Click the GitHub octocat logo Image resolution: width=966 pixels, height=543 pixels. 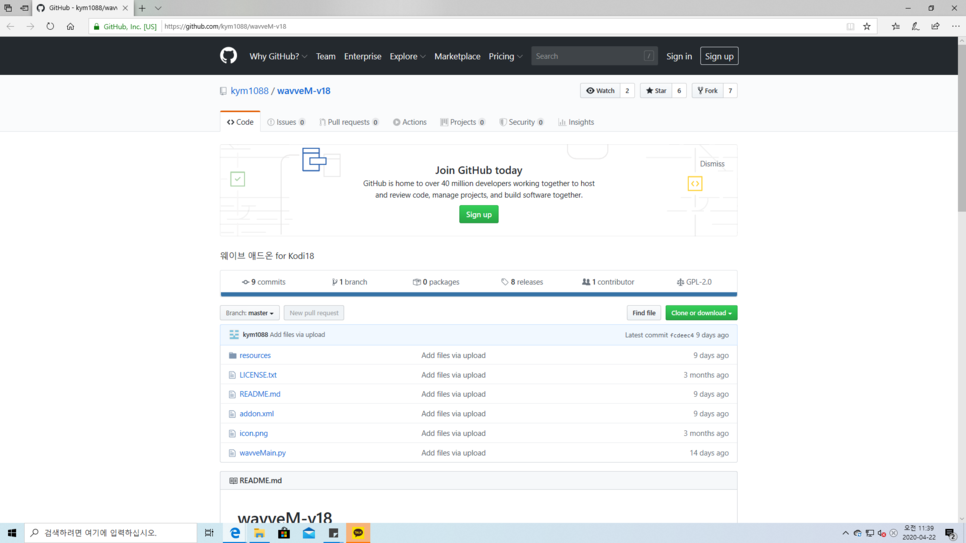click(229, 55)
